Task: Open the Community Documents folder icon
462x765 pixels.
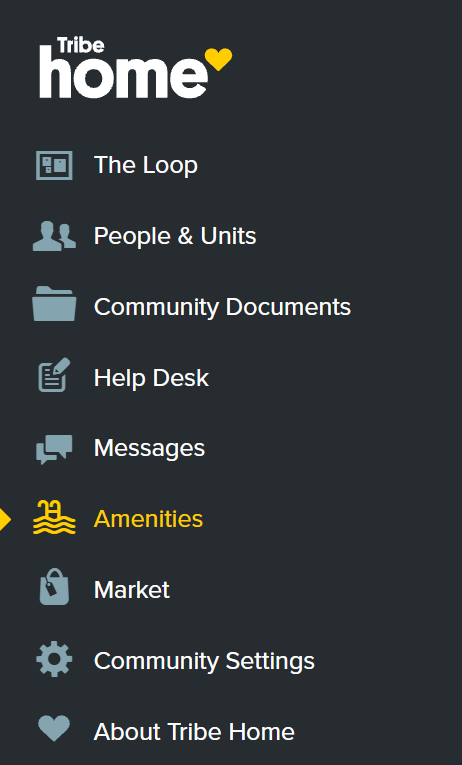Action: pyautogui.click(x=54, y=303)
